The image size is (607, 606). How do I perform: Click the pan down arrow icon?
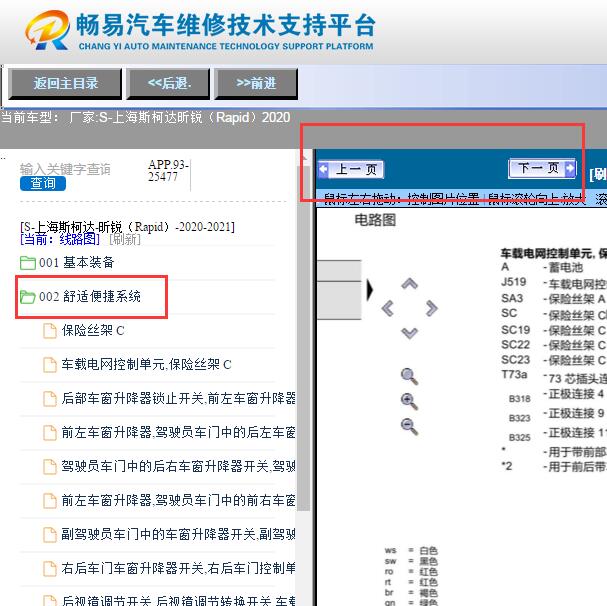click(x=410, y=333)
